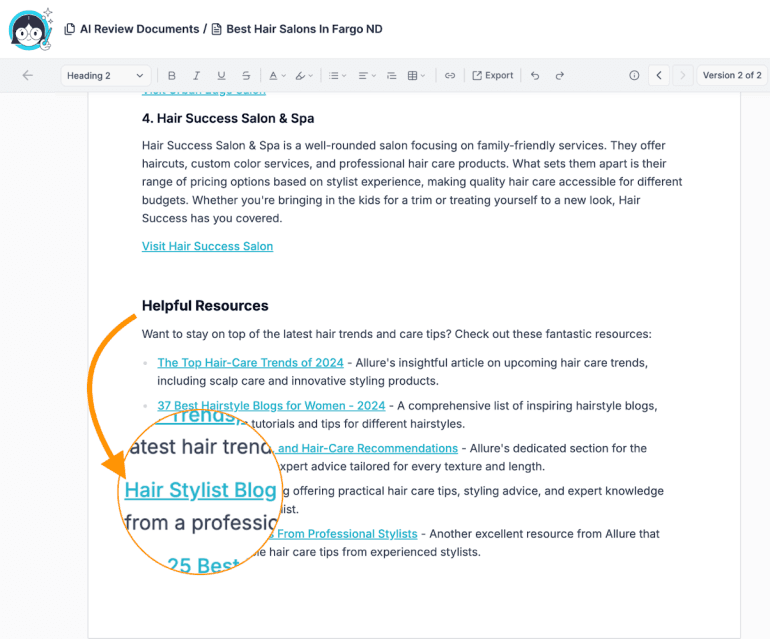Apply strikethrough formatting
770x639 pixels.
[246, 75]
